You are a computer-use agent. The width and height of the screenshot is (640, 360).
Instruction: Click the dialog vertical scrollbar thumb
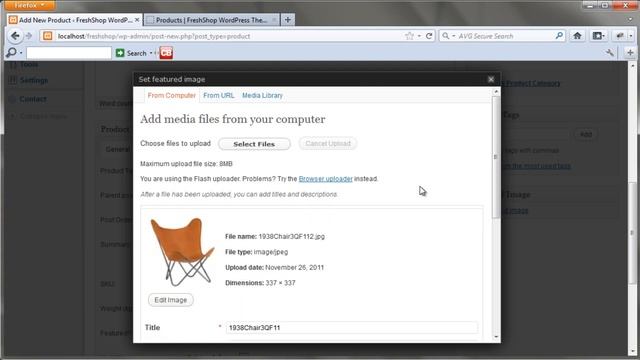pos(496,157)
